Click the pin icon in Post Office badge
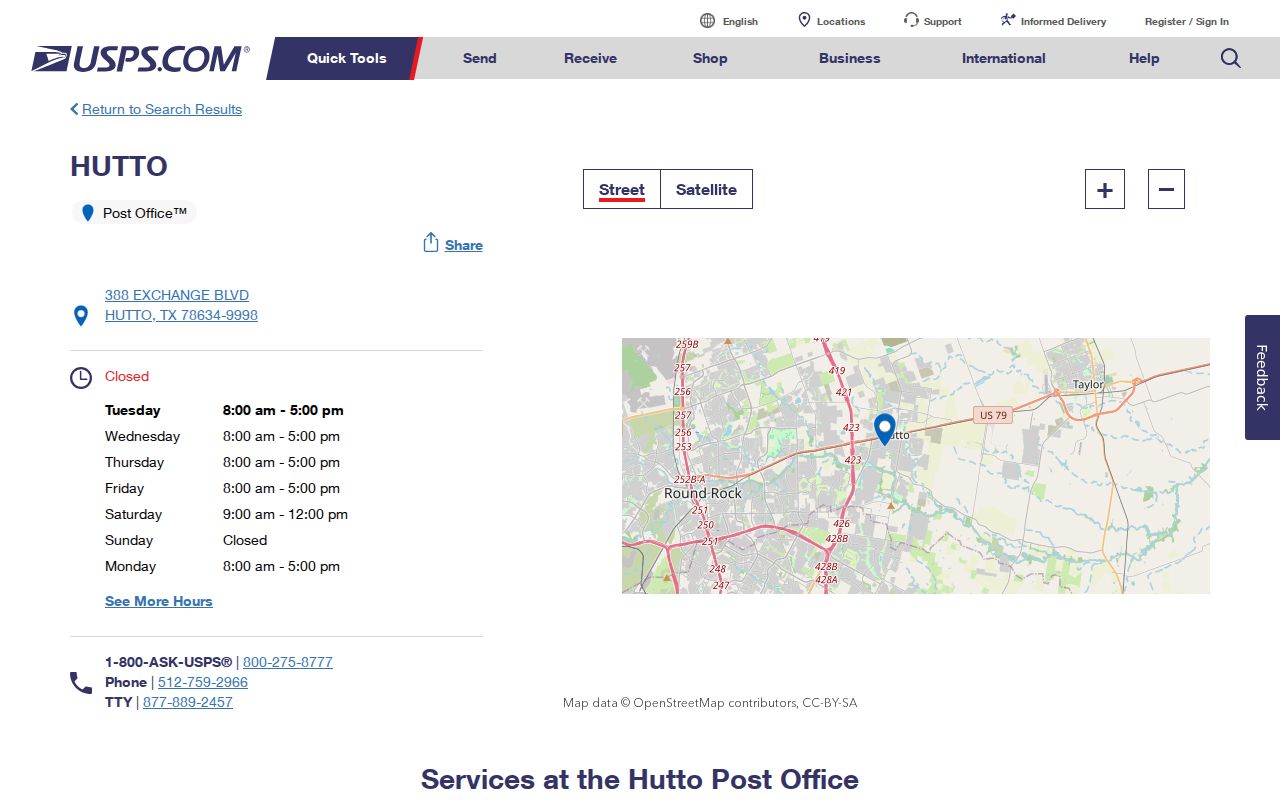The image size is (1280, 800). click(88, 213)
